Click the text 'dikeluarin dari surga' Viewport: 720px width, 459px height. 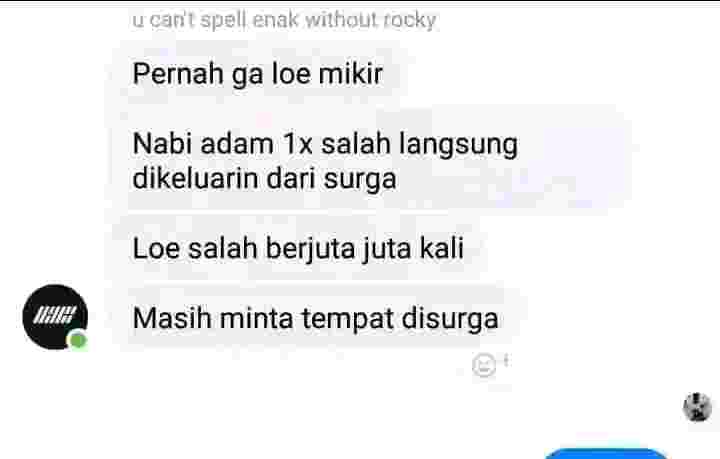point(264,179)
